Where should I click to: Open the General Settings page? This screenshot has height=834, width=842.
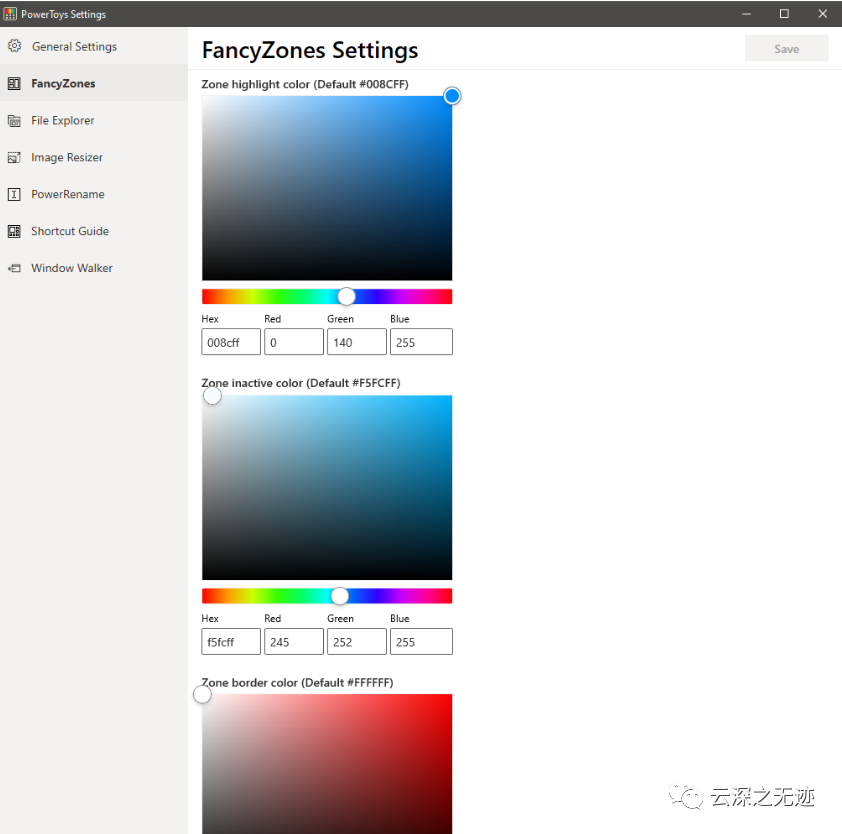click(x=94, y=46)
